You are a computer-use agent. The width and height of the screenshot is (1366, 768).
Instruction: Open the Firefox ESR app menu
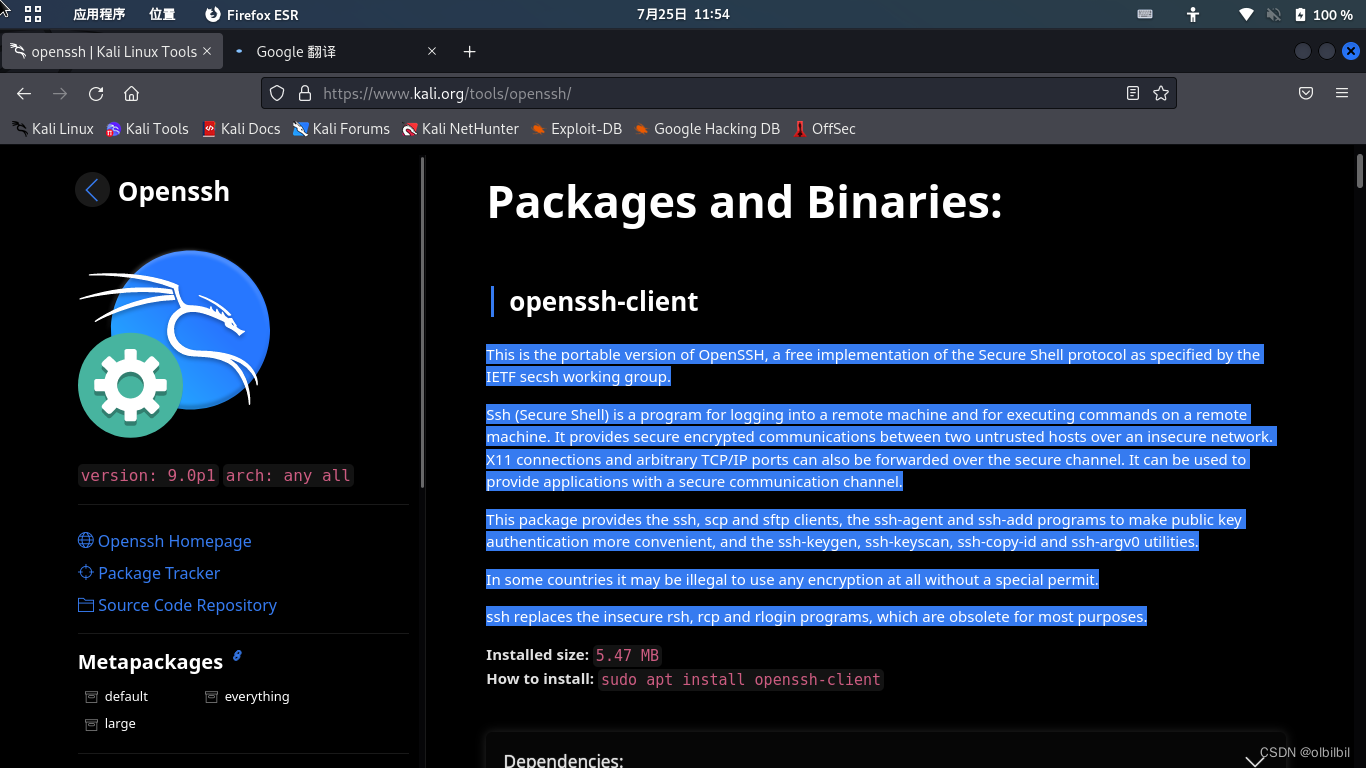pos(252,14)
